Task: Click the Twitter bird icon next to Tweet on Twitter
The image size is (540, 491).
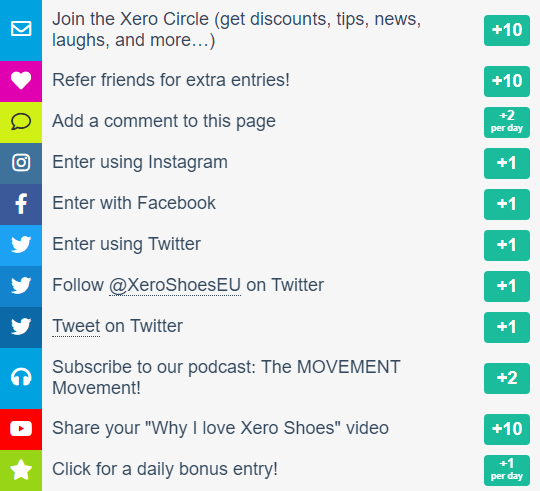Action: (21, 326)
